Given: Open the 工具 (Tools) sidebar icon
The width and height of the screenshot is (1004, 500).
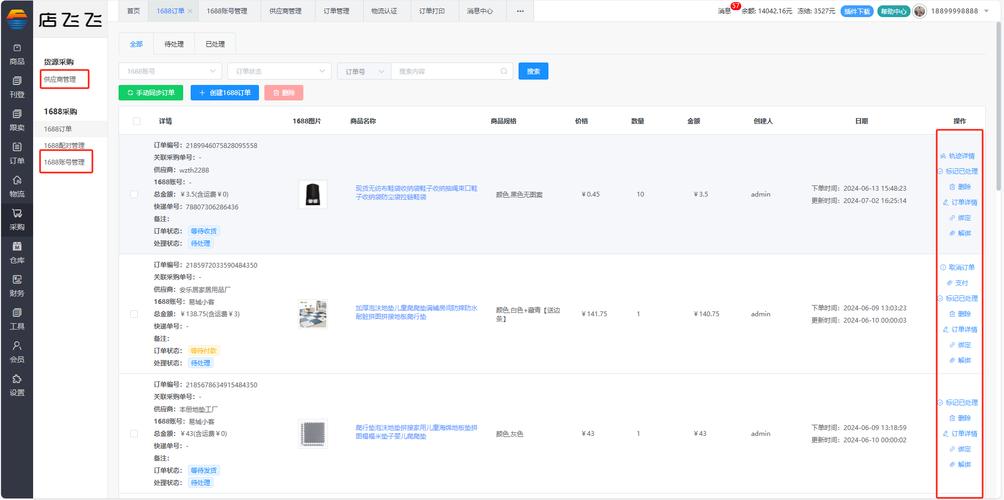Looking at the screenshot, I should (17, 317).
